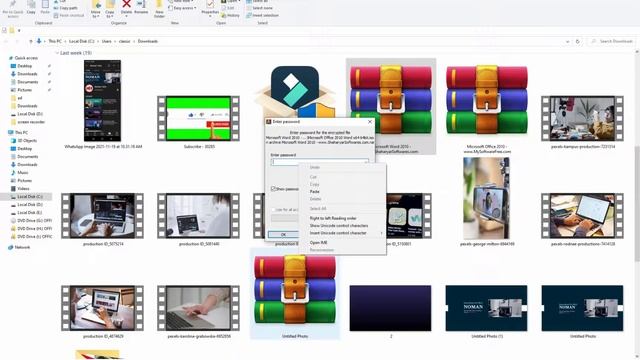Select Local Disk (C:) in navigation pane
Screen dimensions: 640x360
pos(29,197)
